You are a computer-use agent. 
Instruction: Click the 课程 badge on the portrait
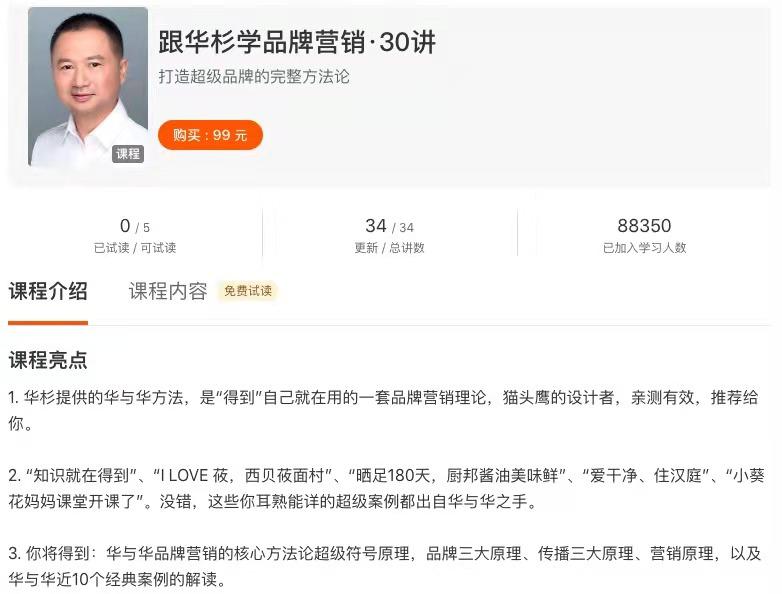[128, 154]
